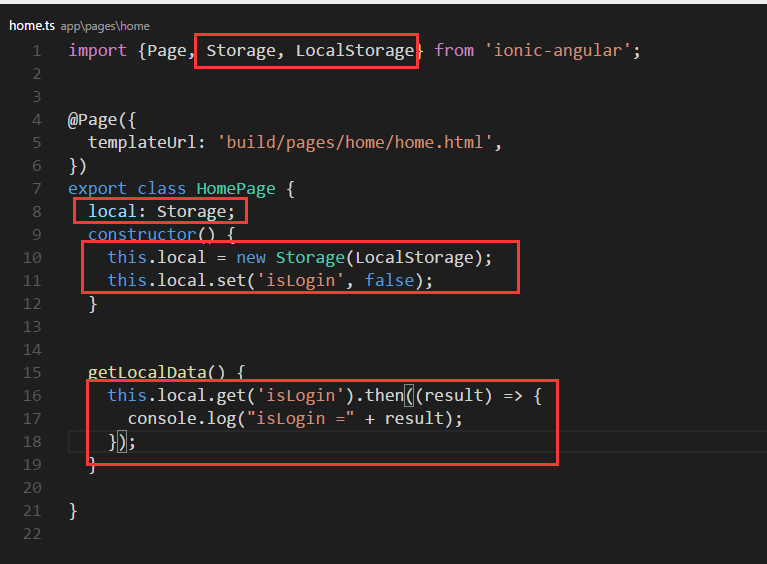The image size is (767, 564).
Task: Click 'LocalStorage' argument on line 10
Action: tap(414, 258)
